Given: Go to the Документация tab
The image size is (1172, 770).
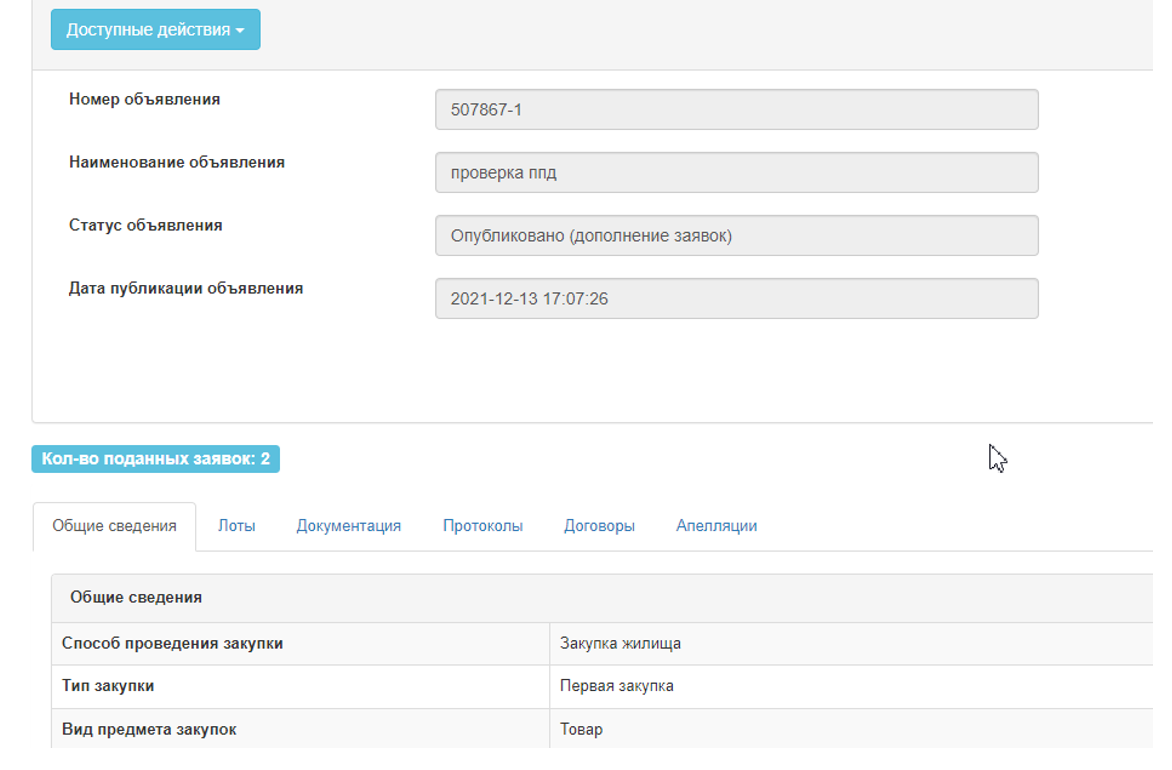Looking at the screenshot, I should pos(348,526).
